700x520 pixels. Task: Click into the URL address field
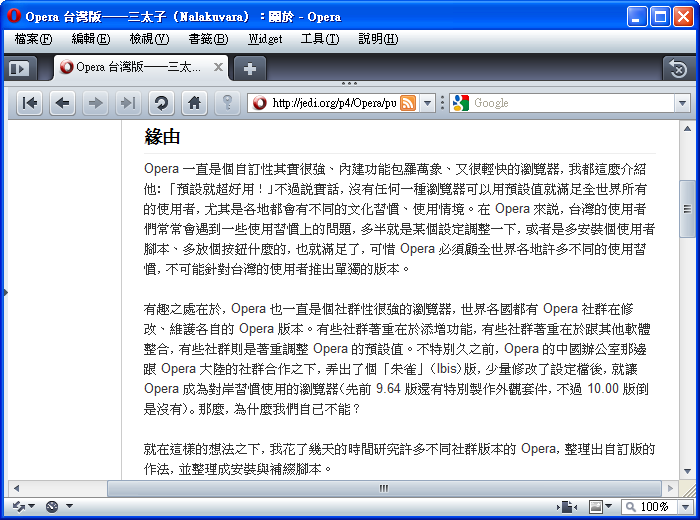(x=334, y=103)
